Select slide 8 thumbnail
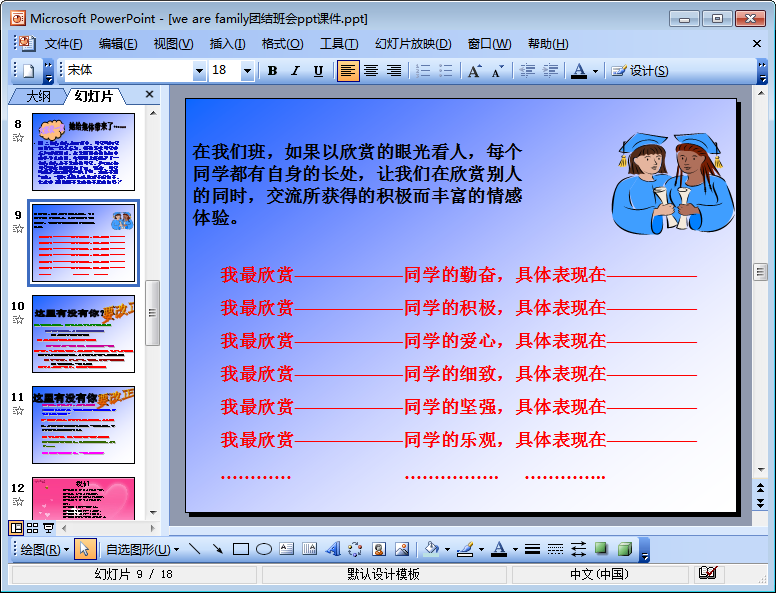This screenshot has width=776, height=593. coord(83,152)
